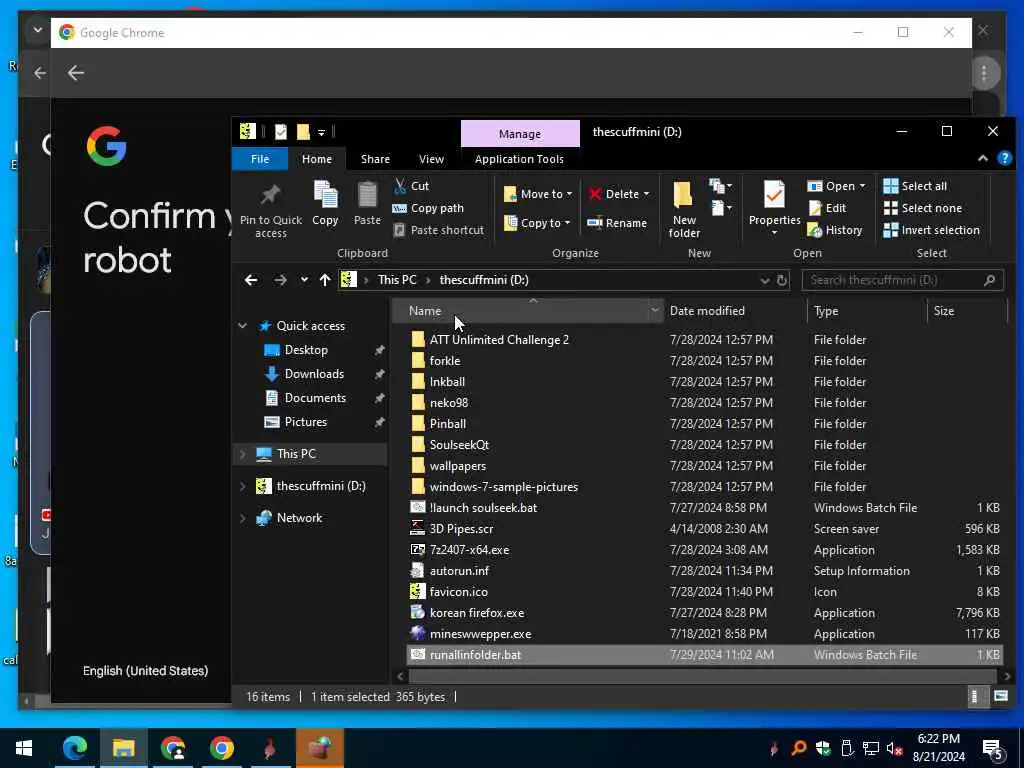Click Select all in the ribbon

coord(915,186)
